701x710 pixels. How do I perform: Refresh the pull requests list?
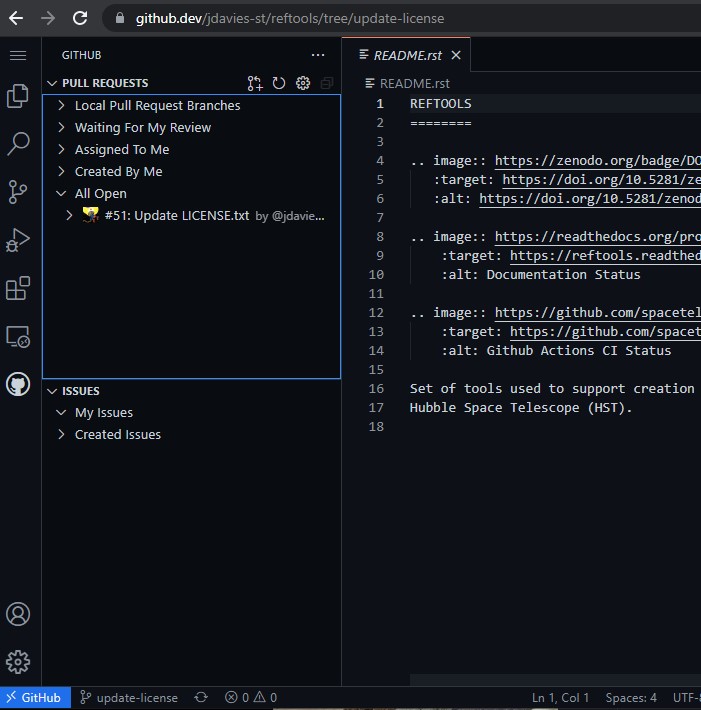pyautogui.click(x=279, y=83)
